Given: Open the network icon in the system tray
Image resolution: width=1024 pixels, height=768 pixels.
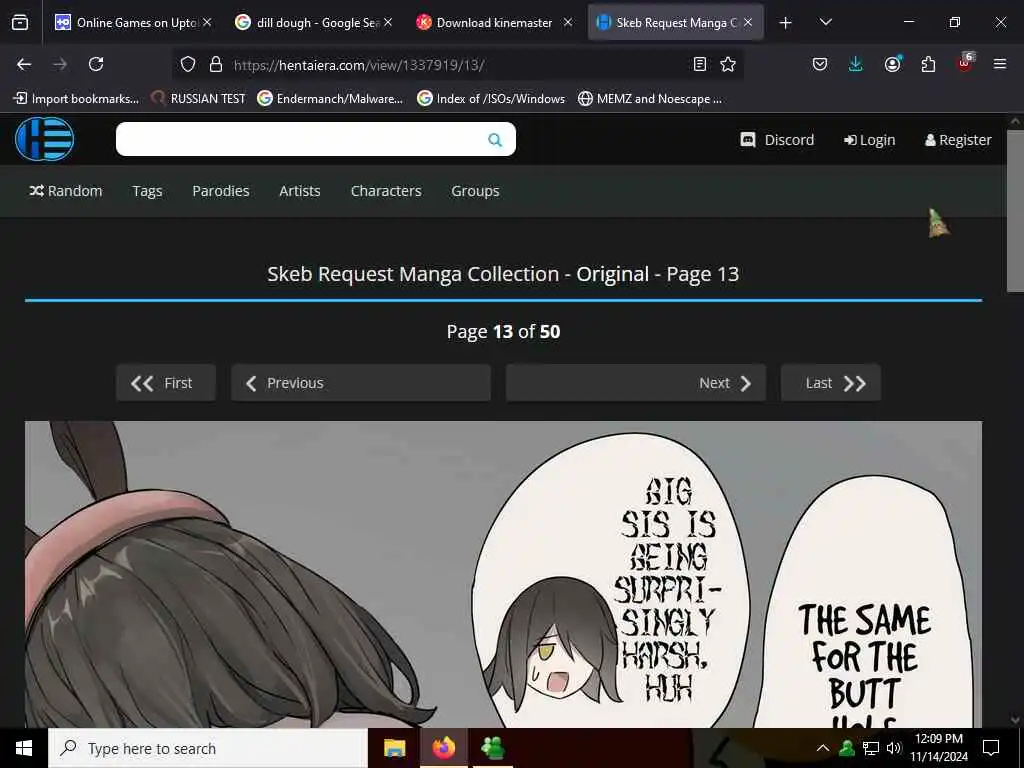Looking at the screenshot, I should click(x=871, y=748).
